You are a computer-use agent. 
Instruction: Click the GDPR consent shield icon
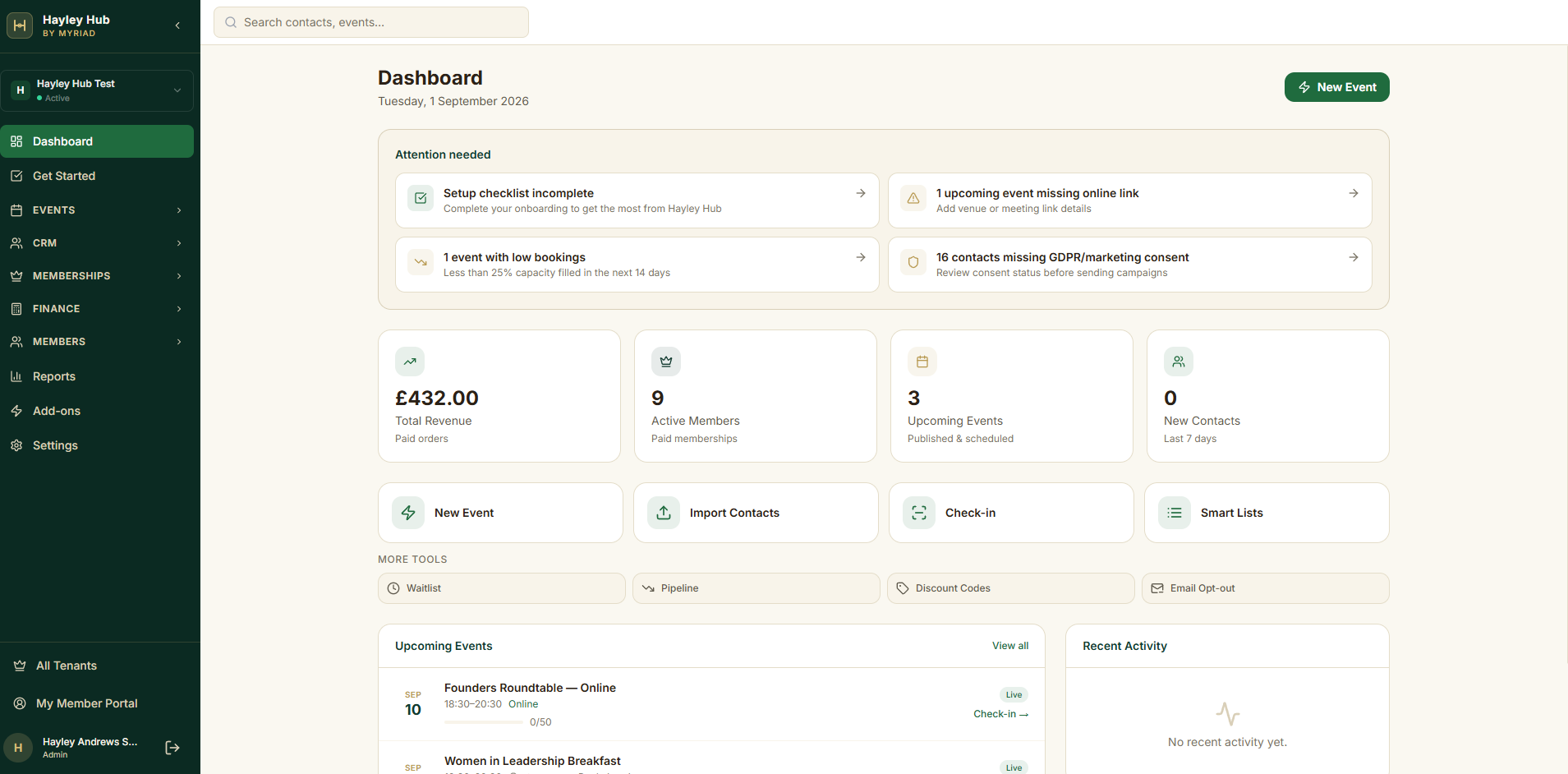click(x=913, y=262)
